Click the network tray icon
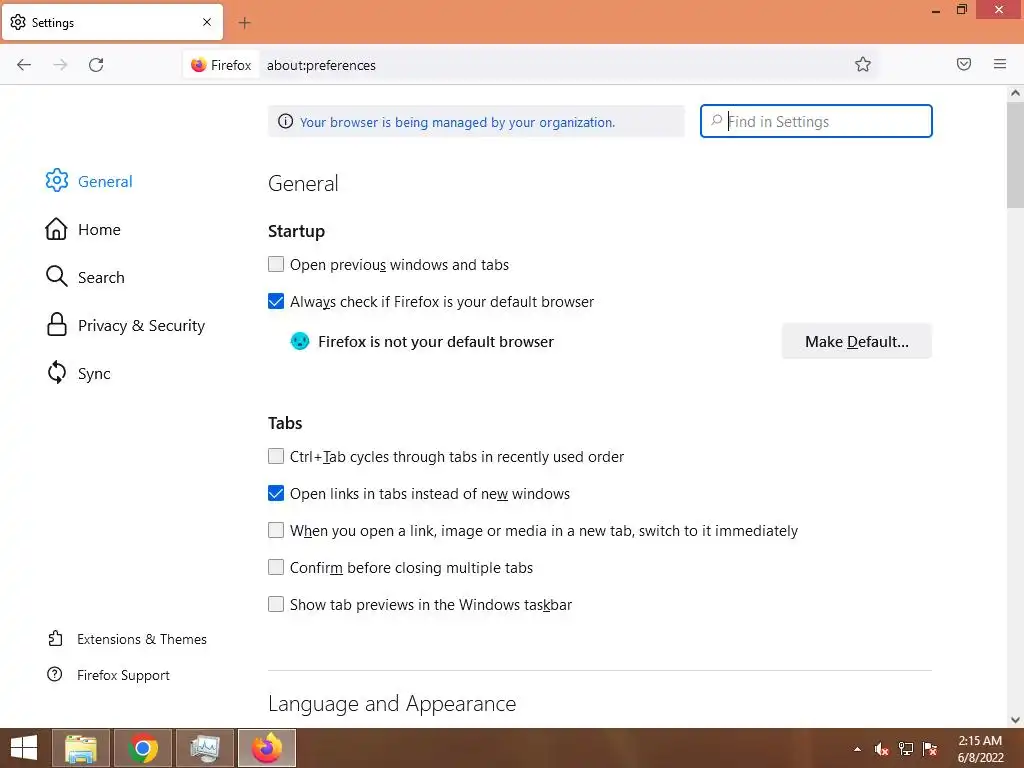 906,749
